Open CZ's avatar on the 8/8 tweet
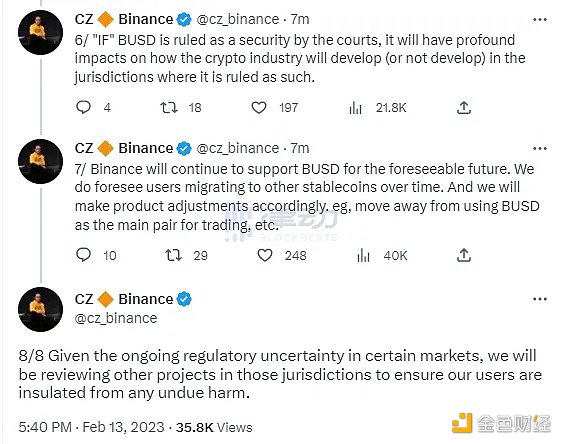Viewport: 562px width, 444px height. coord(41,309)
